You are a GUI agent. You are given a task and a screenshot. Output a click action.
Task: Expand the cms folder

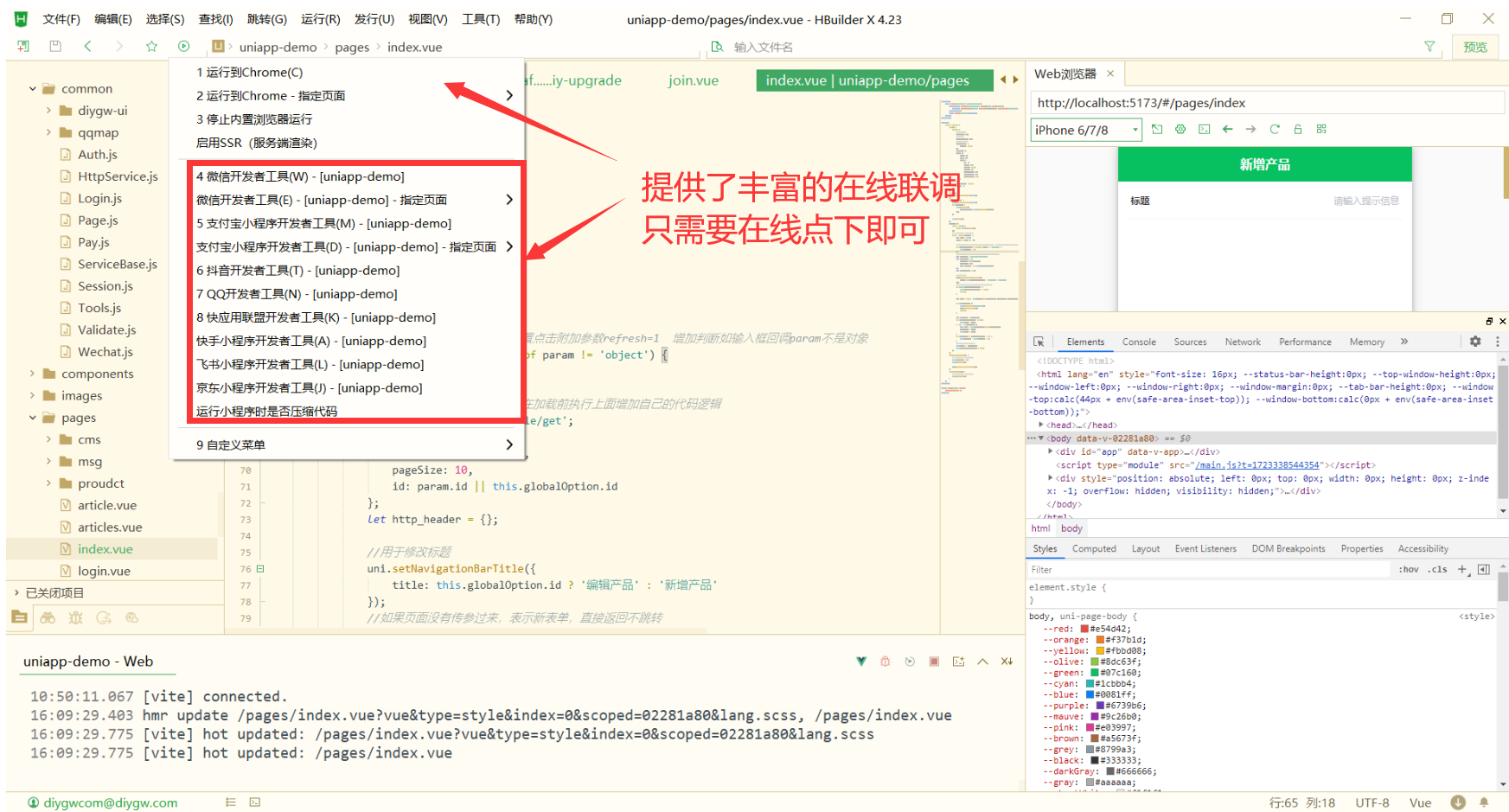48,439
